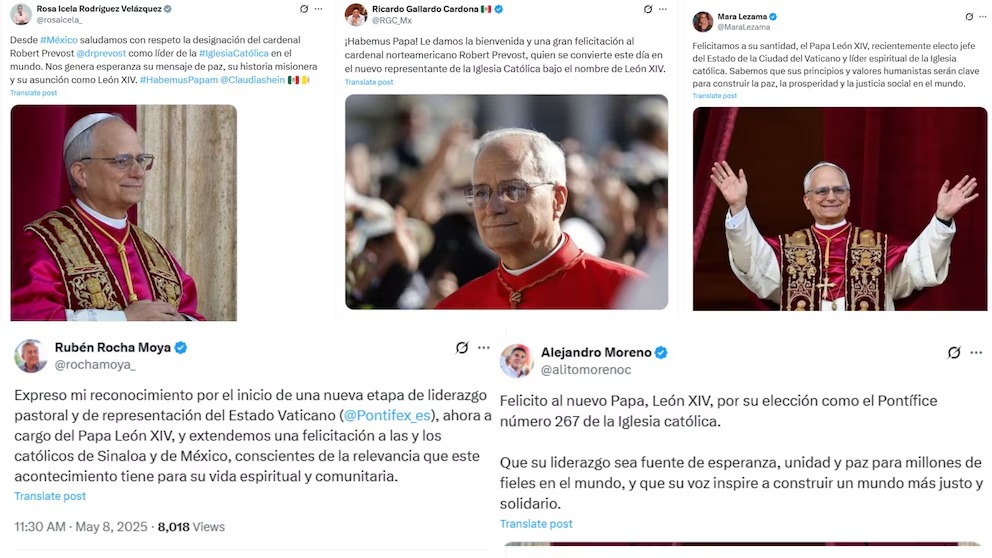992x558 pixels.
Task: Open photo in Mara Lezama's post
Action: (x=840, y=209)
